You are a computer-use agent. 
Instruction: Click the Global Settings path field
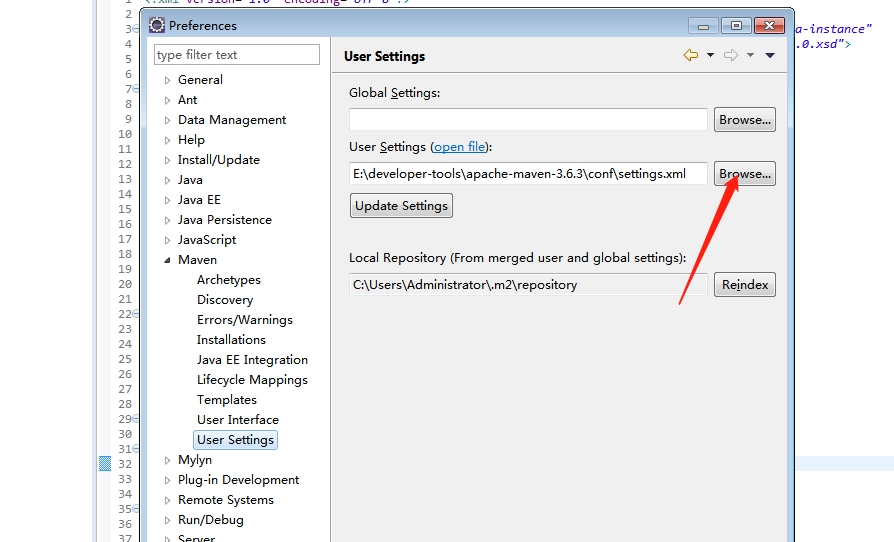click(528, 120)
